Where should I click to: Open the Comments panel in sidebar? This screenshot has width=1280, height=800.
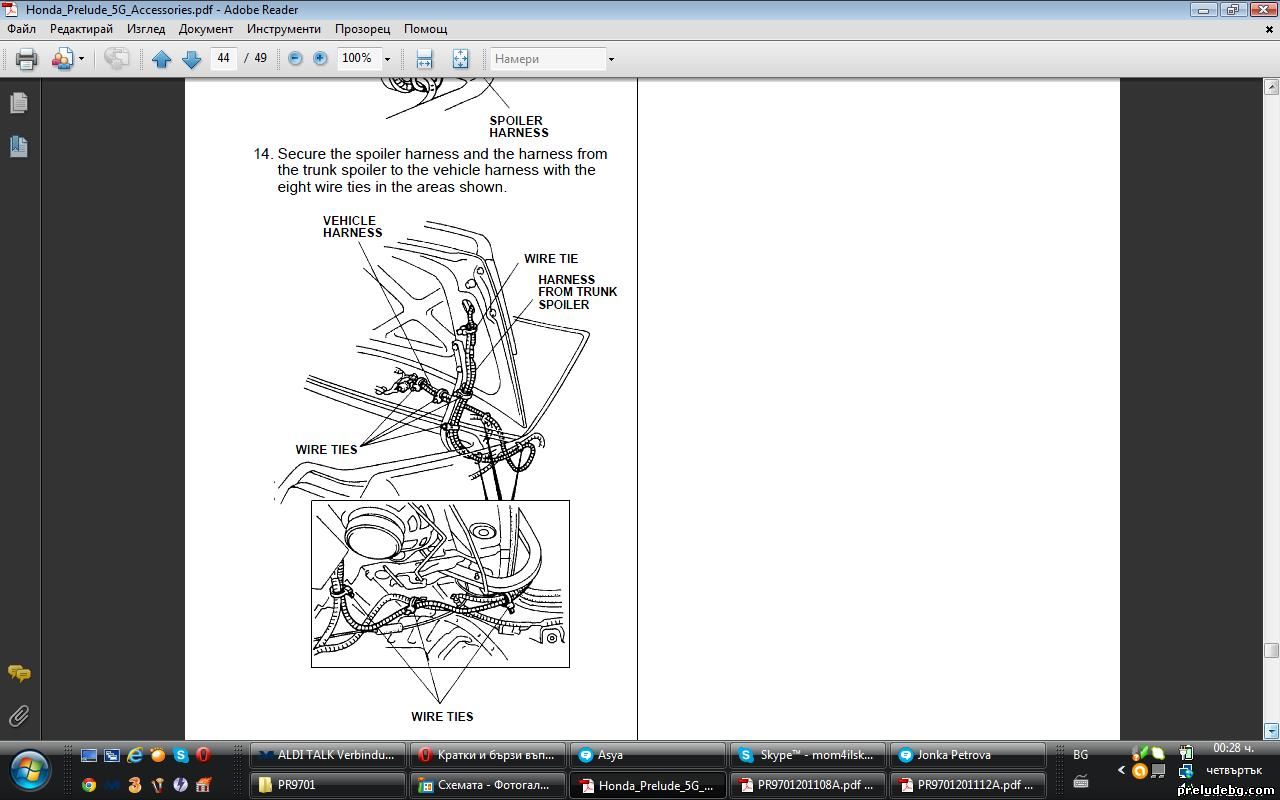click(18, 673)
